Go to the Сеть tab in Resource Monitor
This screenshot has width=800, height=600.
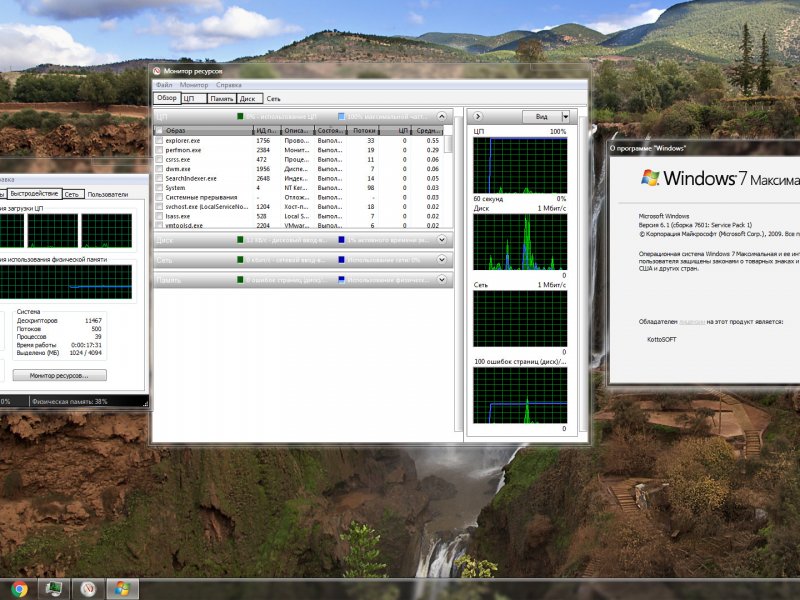click(x=273, y=98)
